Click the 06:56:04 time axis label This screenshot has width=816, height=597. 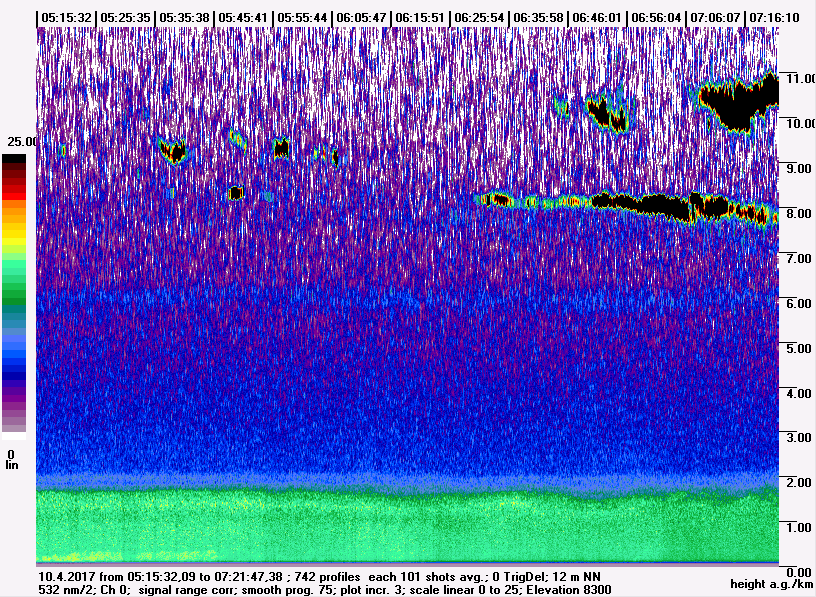pyautogui.click(x=656, y=18)
